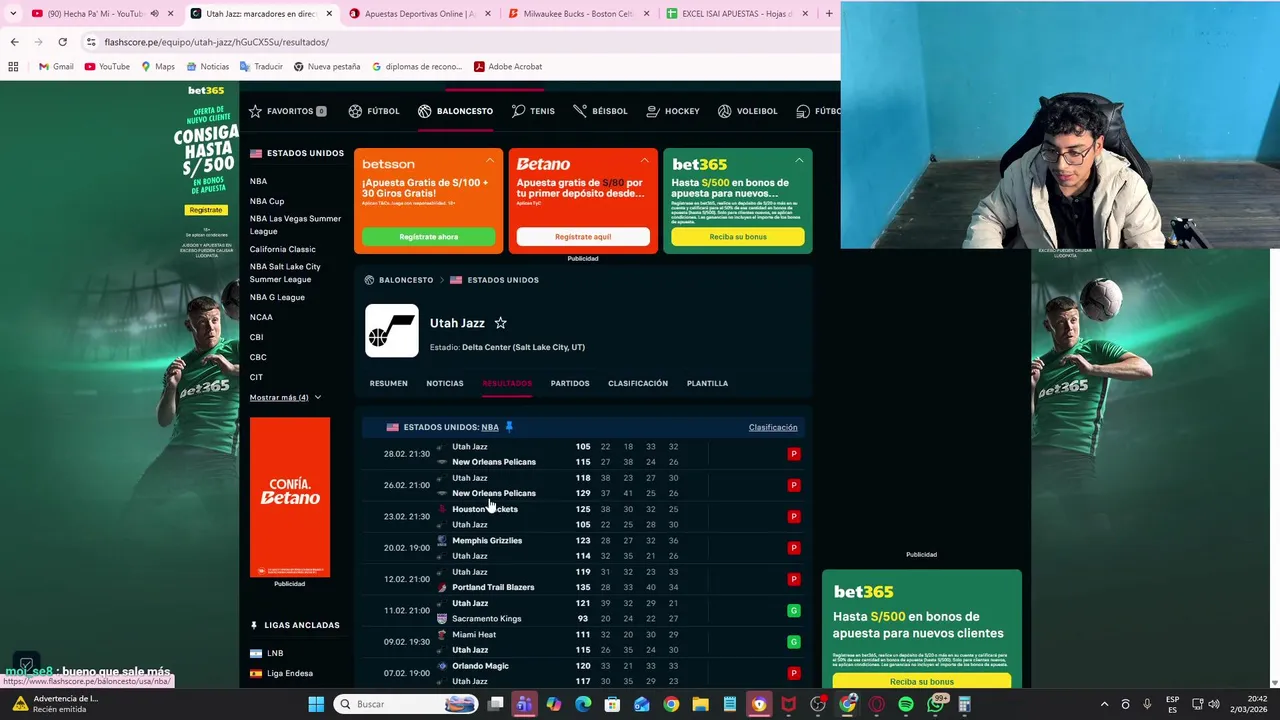Click the taskbar Buscar search box
Viewport: 1280px width, 720px height.
tap(405, 704)
